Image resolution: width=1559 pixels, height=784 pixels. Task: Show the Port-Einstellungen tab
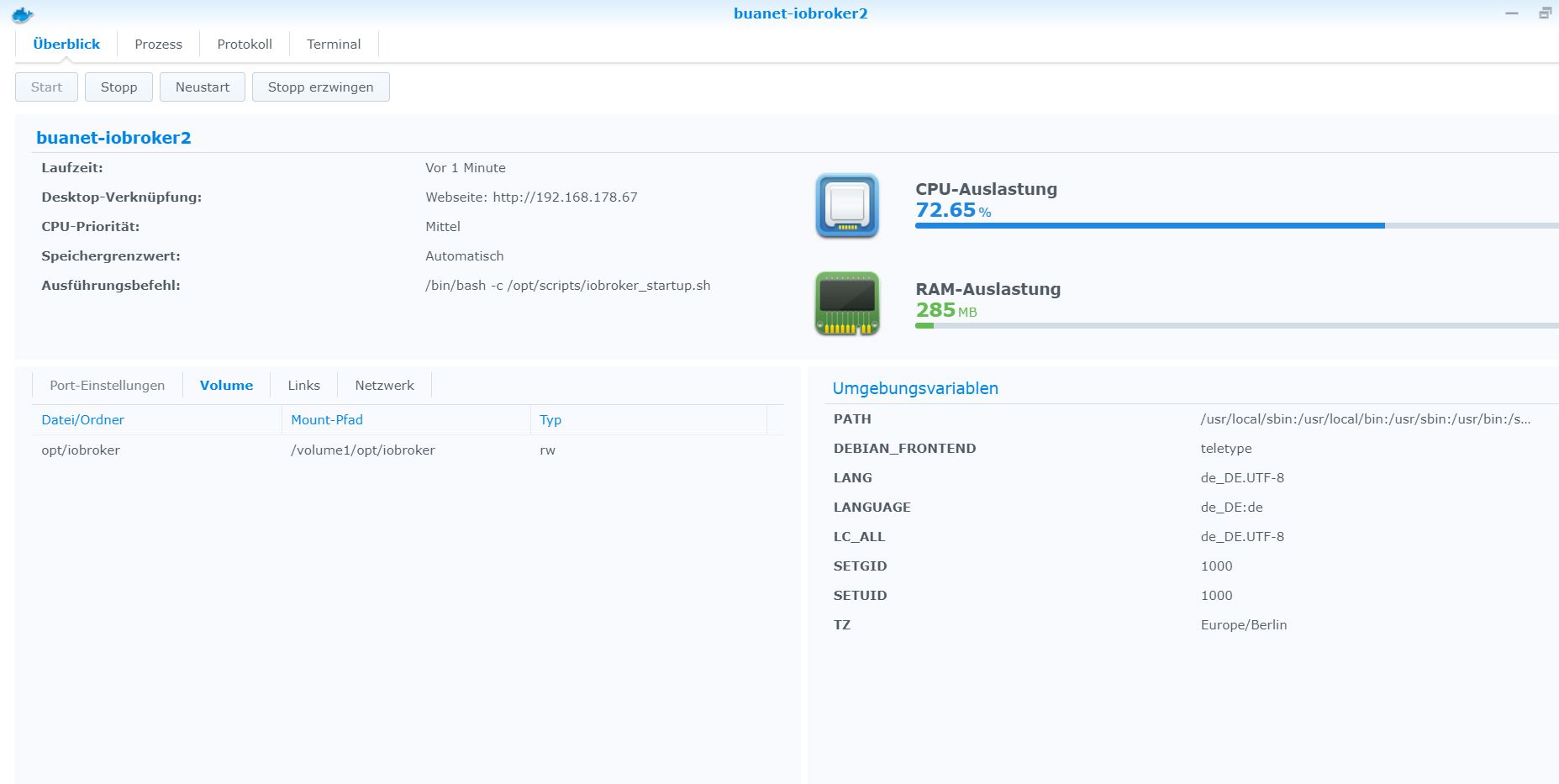coord(107,385)
